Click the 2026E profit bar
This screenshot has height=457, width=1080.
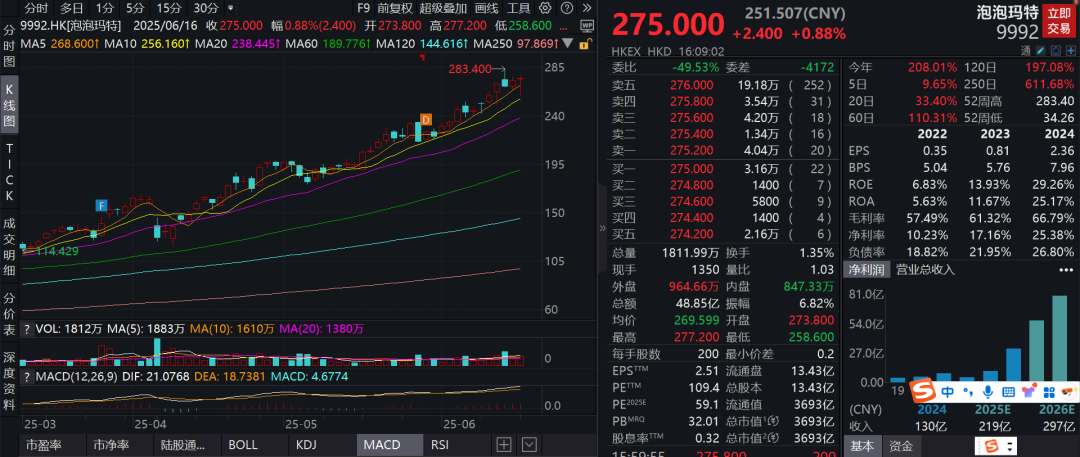[x=1059, y=338]
